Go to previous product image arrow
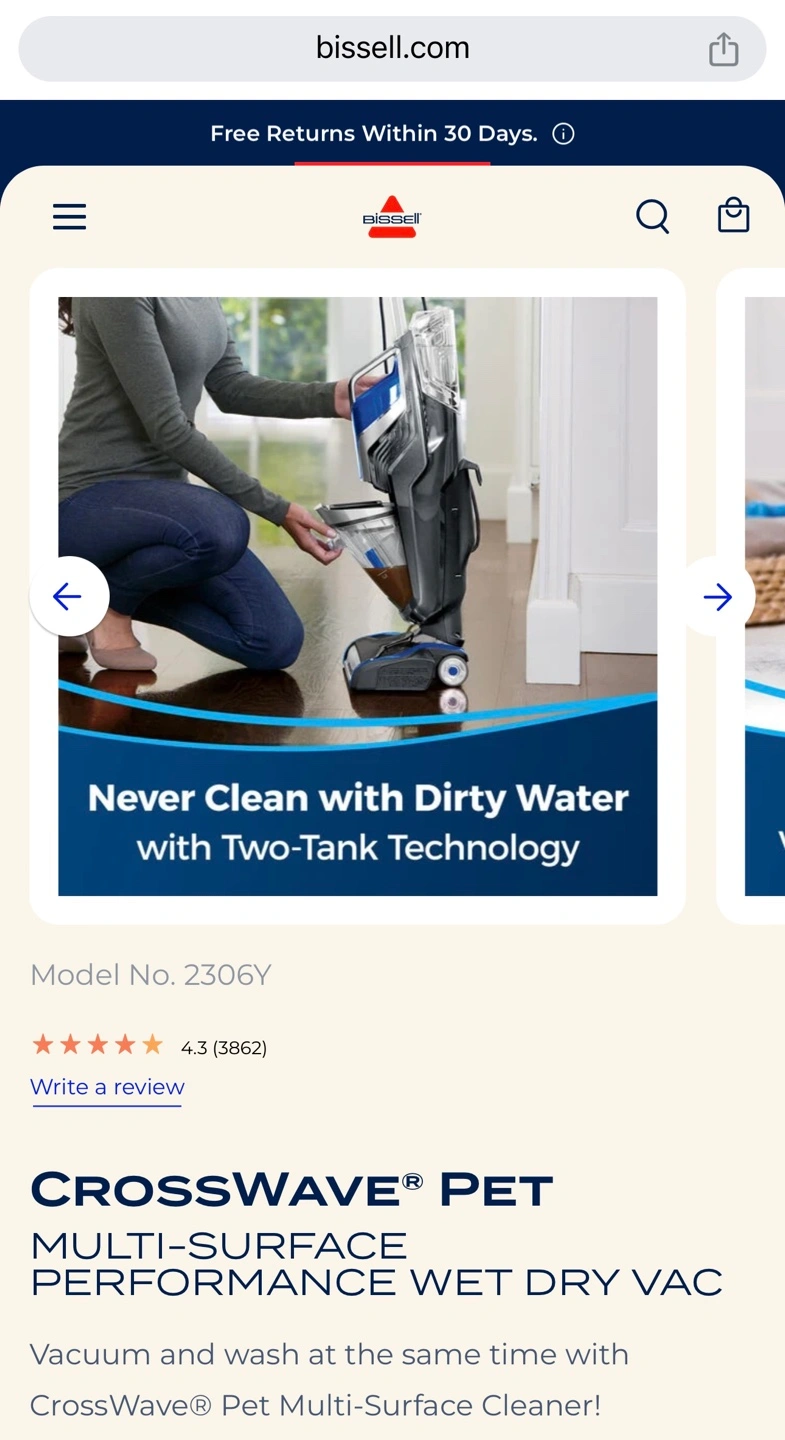This screenshot has height=1440, width=785. pos(69,597)
